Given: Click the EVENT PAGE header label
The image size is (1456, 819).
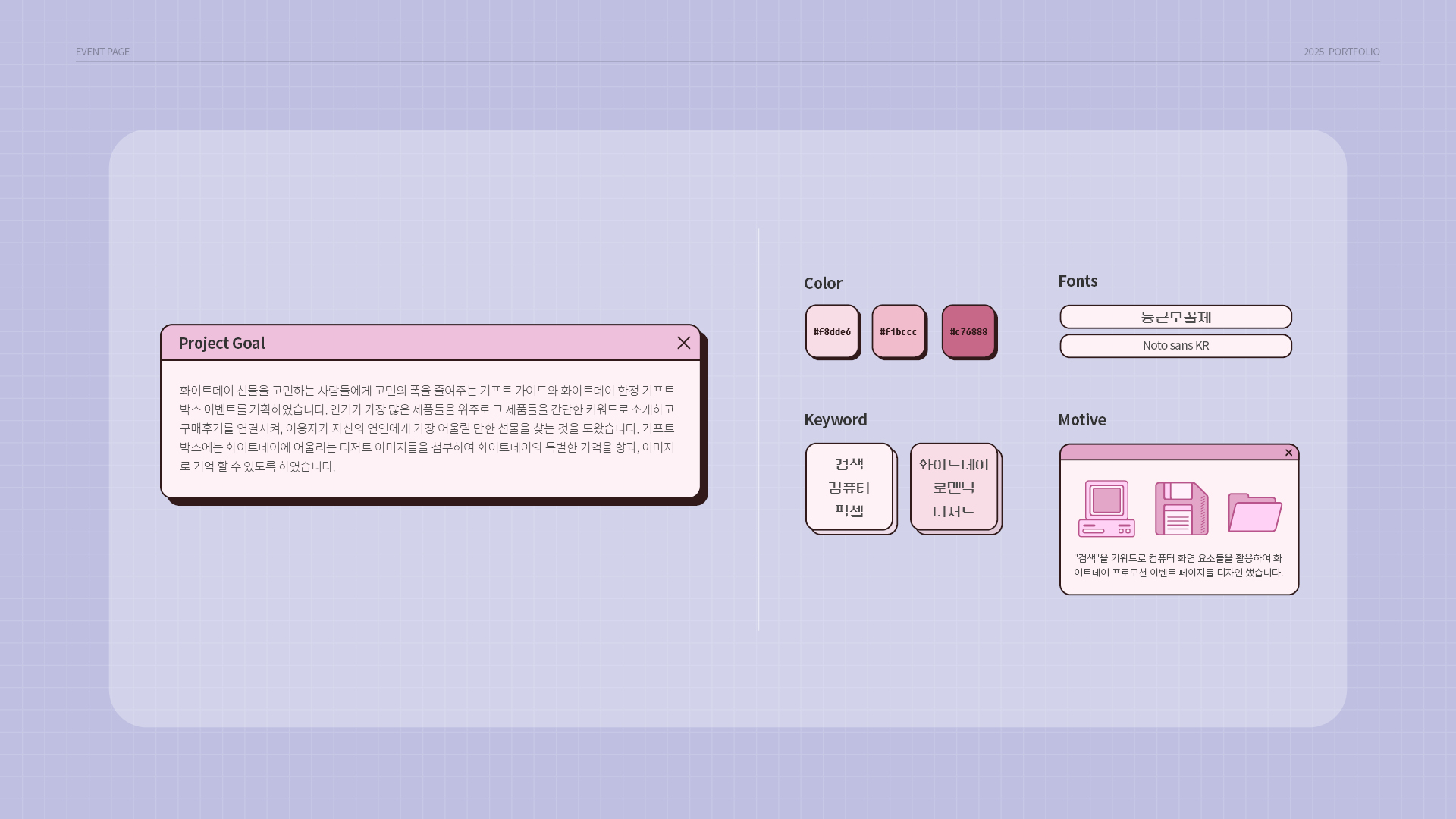Looking at the screenshot, I should [102, 52].
